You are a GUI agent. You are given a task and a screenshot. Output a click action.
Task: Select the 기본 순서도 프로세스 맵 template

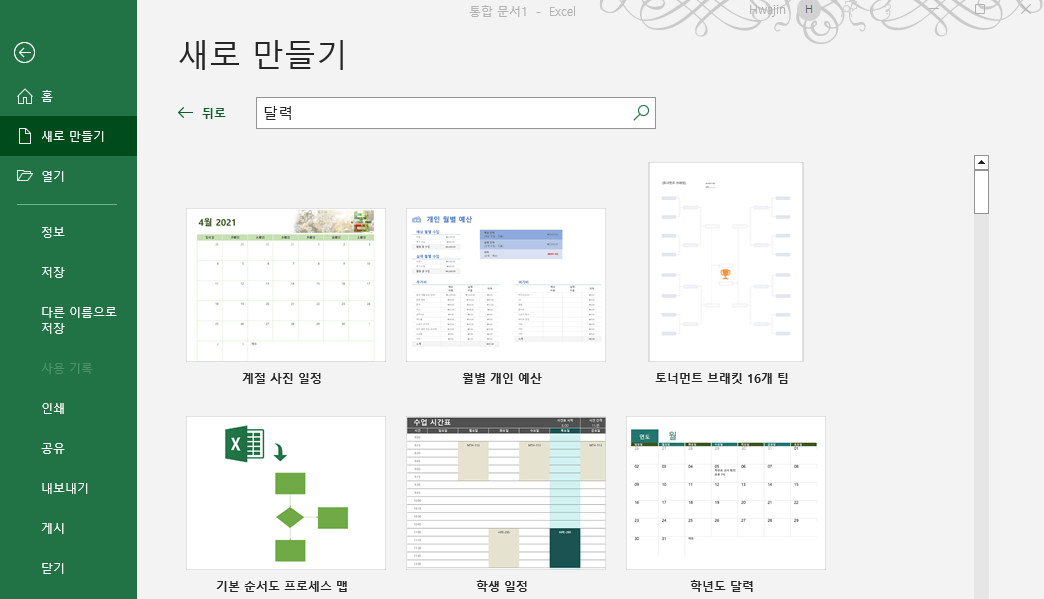click(x=285, y=493)
